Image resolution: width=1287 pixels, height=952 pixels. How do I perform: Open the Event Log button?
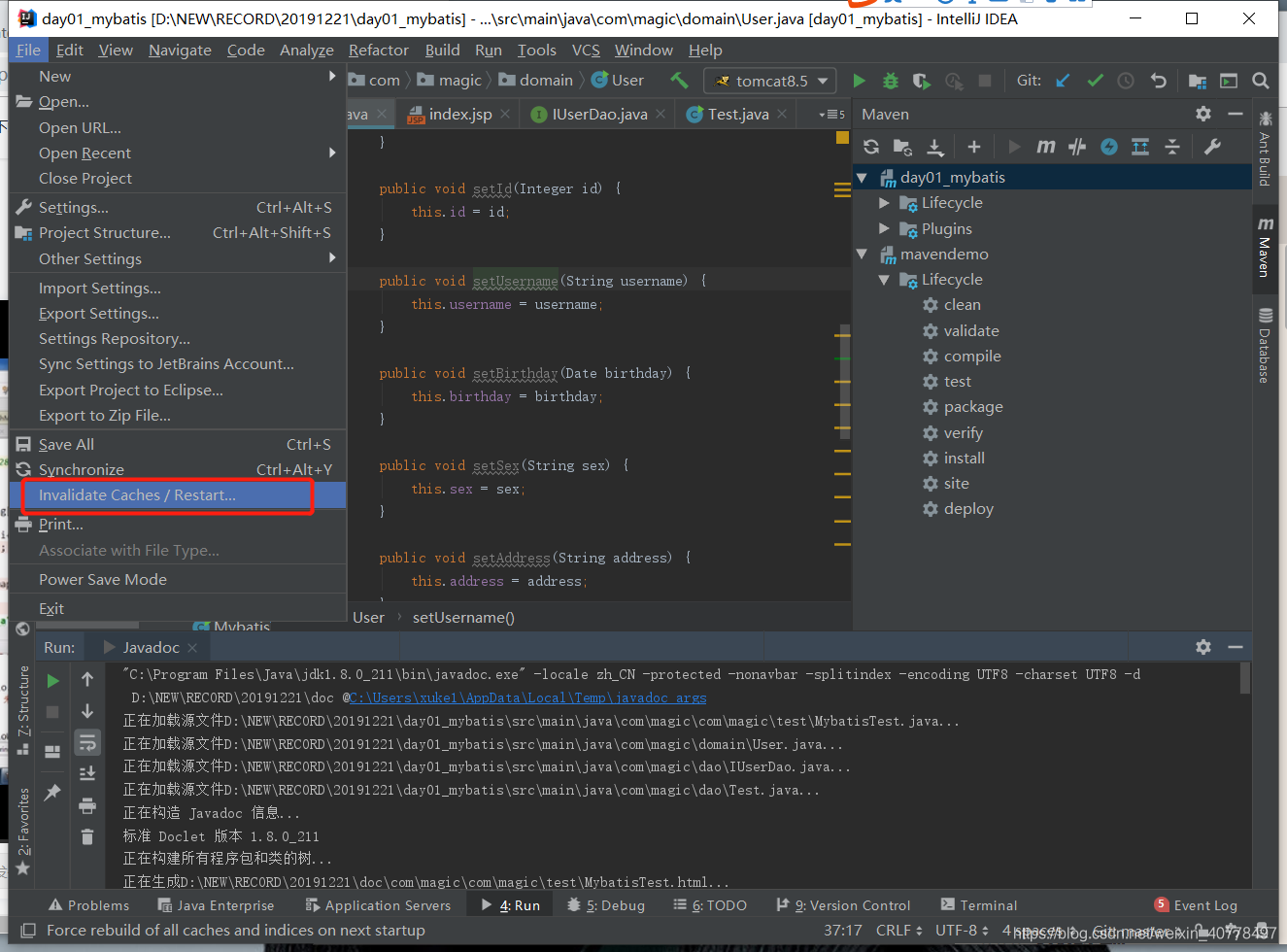[x=1196, y=905]
